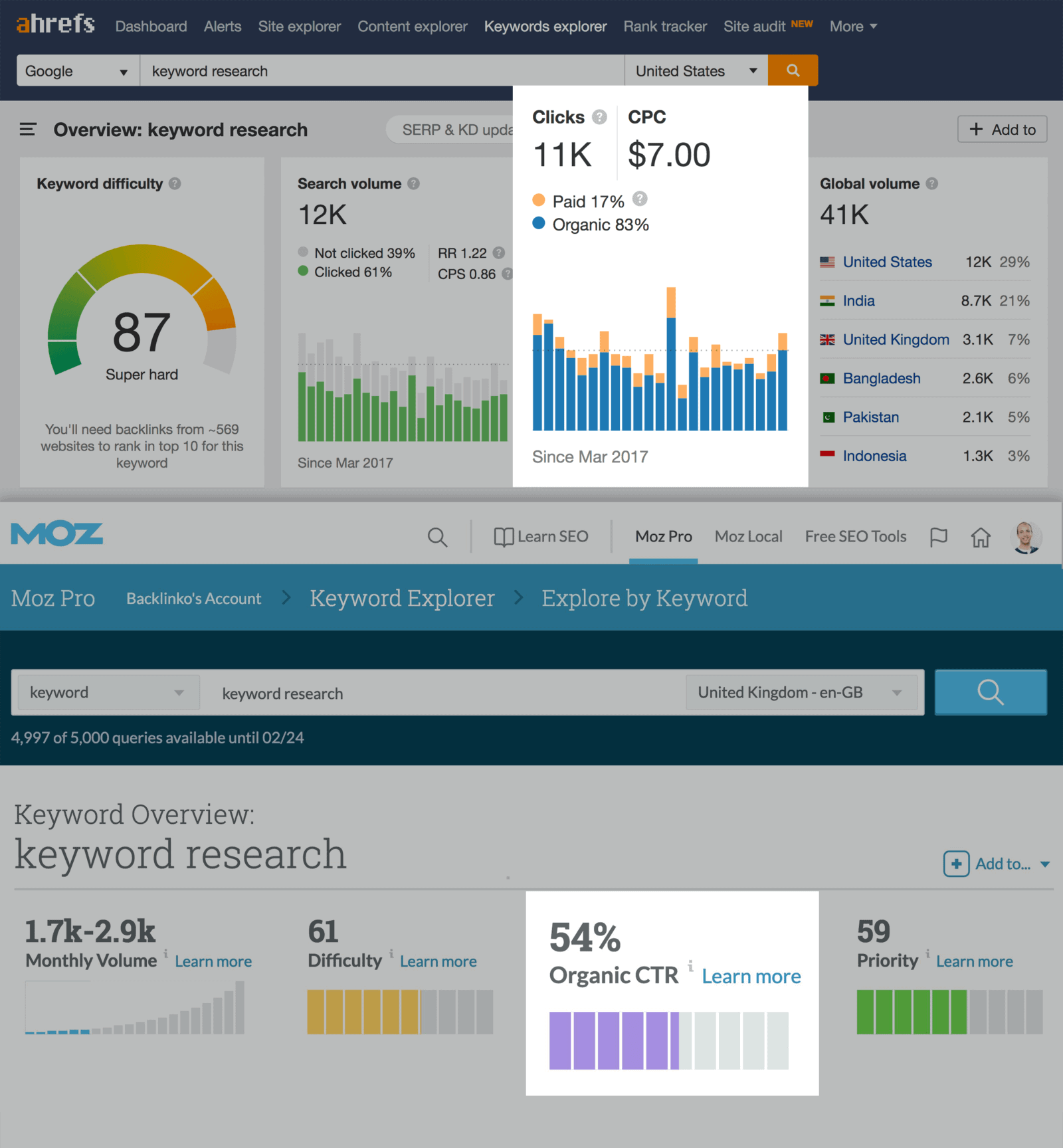Open the Moz user profile avatar

(x=1026, y=537)
